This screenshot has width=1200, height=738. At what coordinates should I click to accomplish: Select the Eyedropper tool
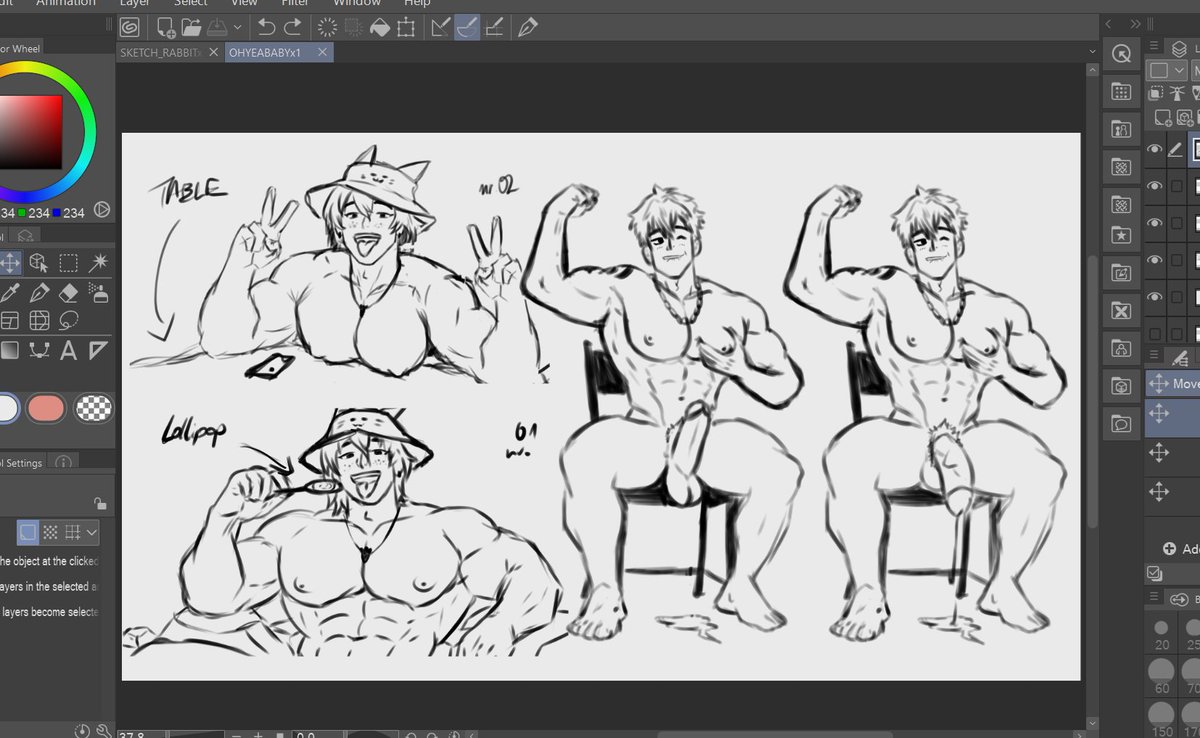(x=10, y=292)
